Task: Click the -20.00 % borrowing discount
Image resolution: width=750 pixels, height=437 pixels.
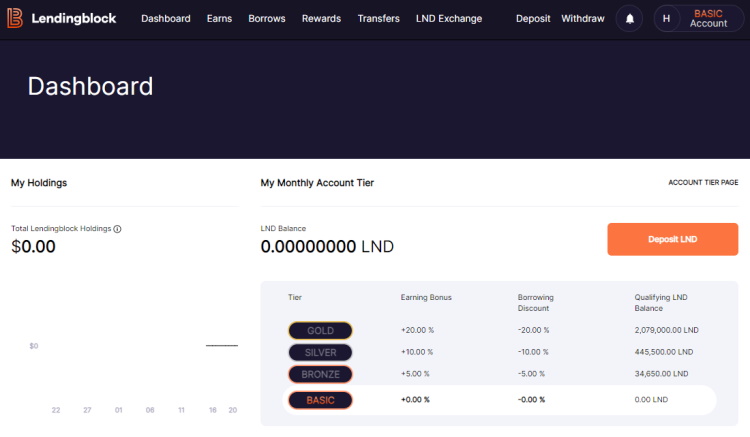Action: pos(533,330)
